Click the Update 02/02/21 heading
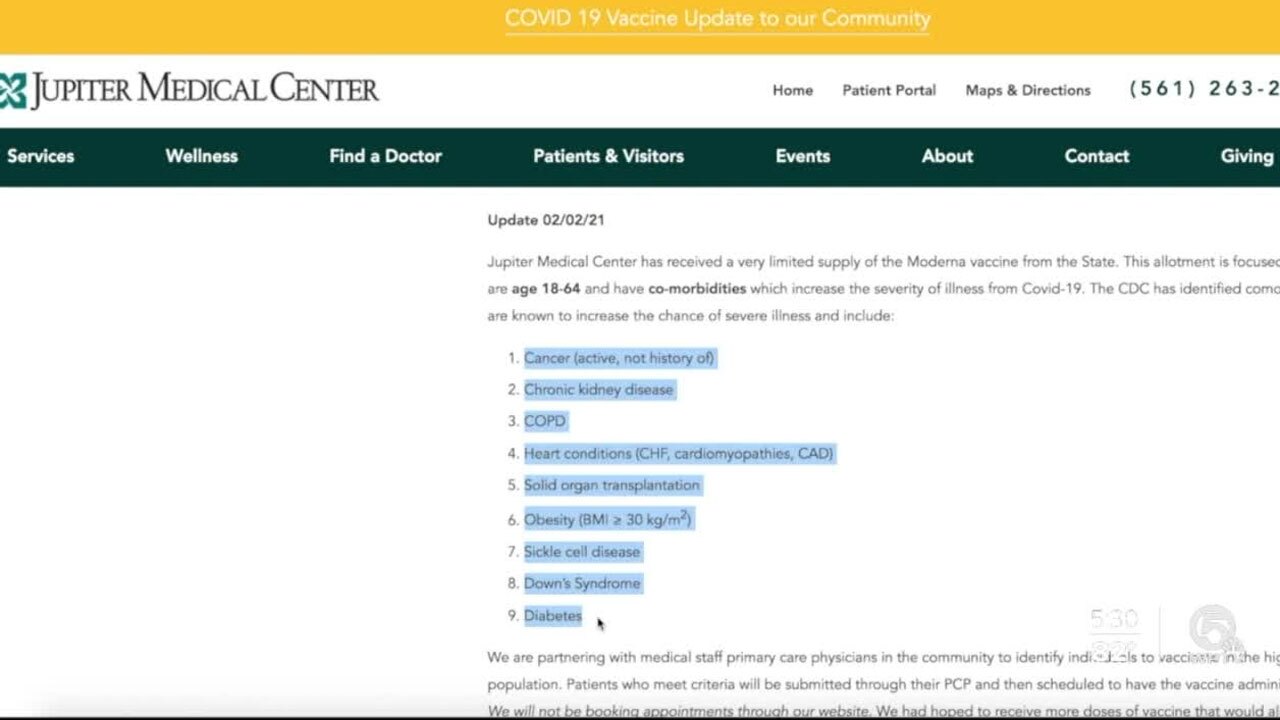The height and width of the screenshot is (720, 1280). (x=545, y=220)
